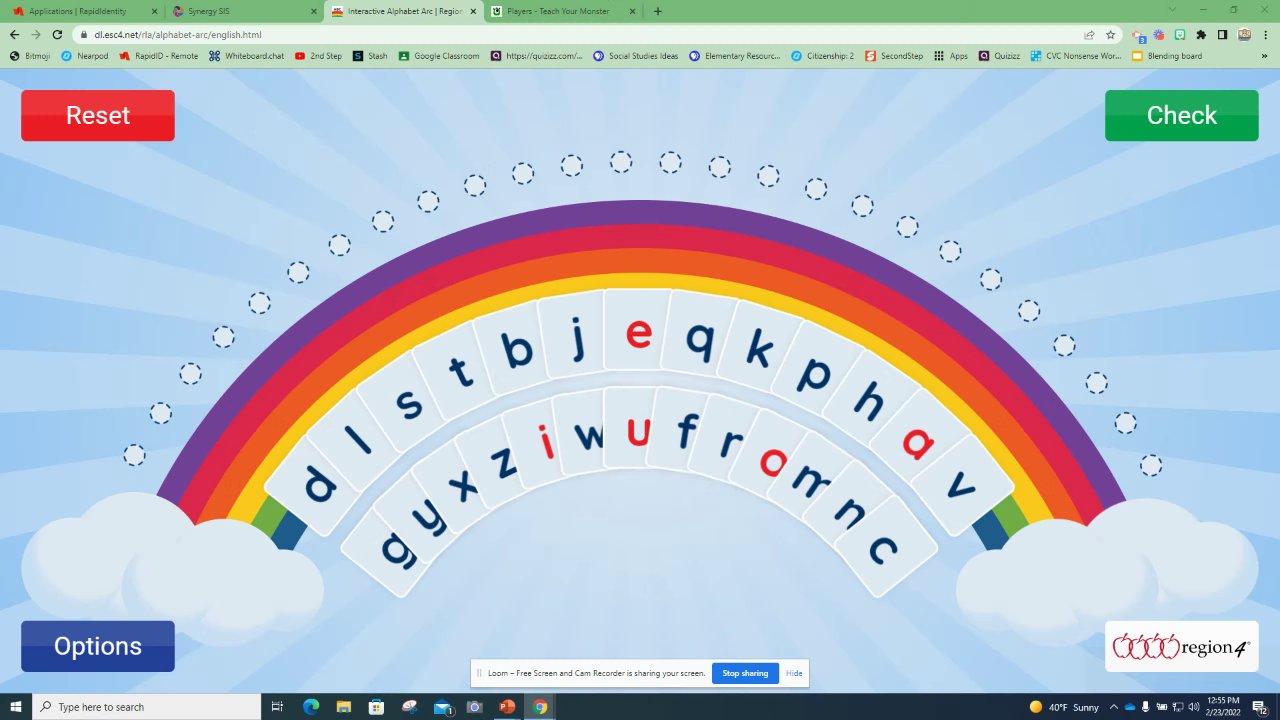1280x720 pixels.
Task: Select the letter h tile
Action: point(868,403)
